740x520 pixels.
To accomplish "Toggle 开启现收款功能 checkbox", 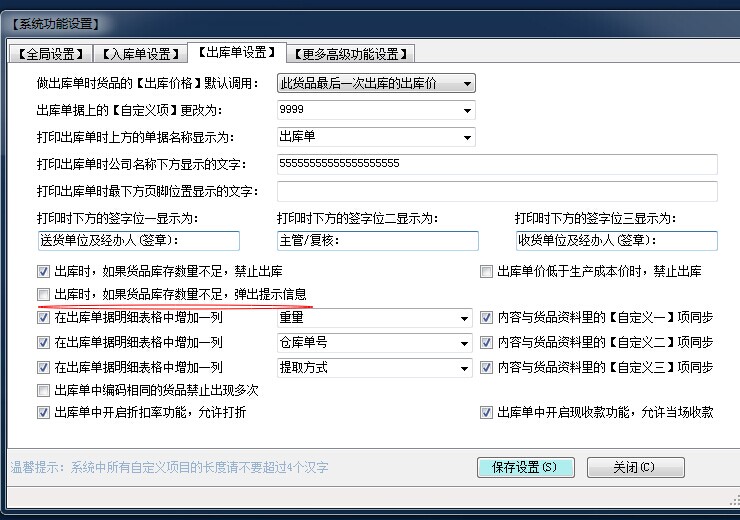I will tap(487, 412).
